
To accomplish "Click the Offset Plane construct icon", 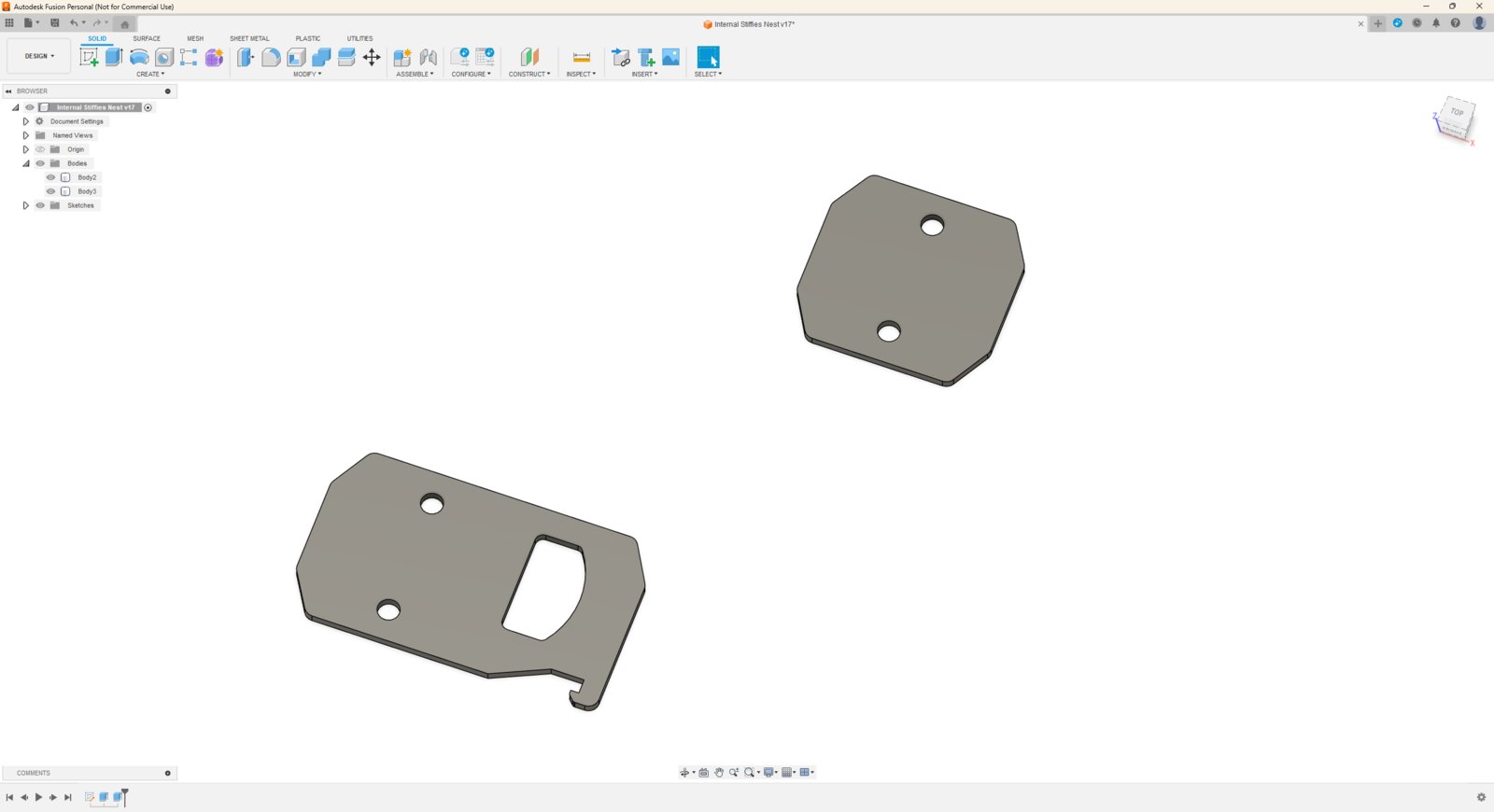I will point(529,57).
